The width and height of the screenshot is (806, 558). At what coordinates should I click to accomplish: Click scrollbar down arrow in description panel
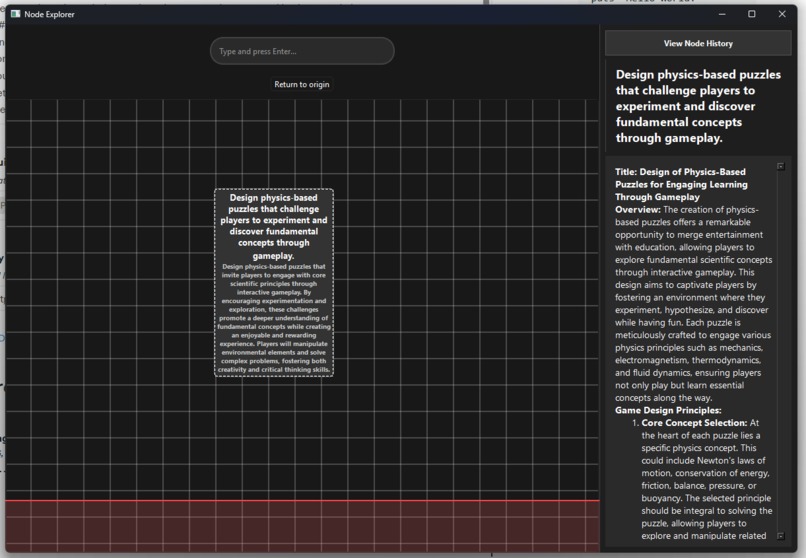click(x=781, y=536)
